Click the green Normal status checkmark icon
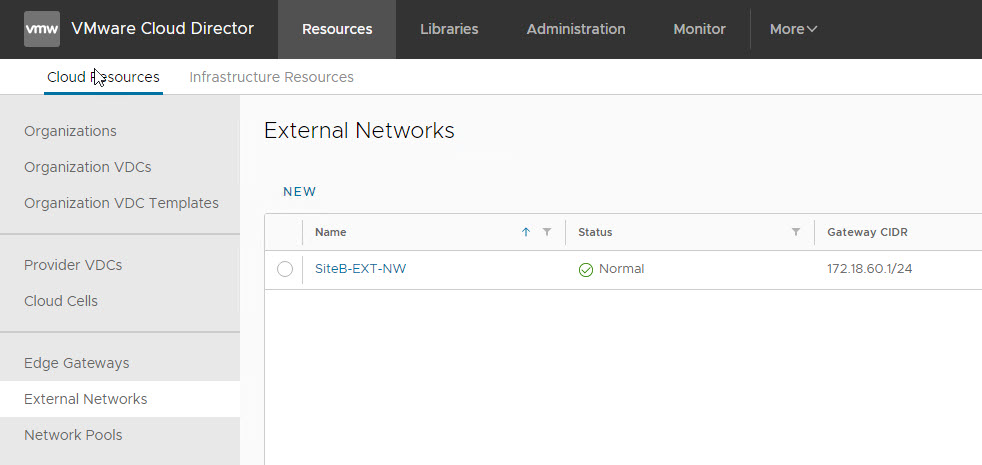Screen dimensions: 982x465 [586, 269]
